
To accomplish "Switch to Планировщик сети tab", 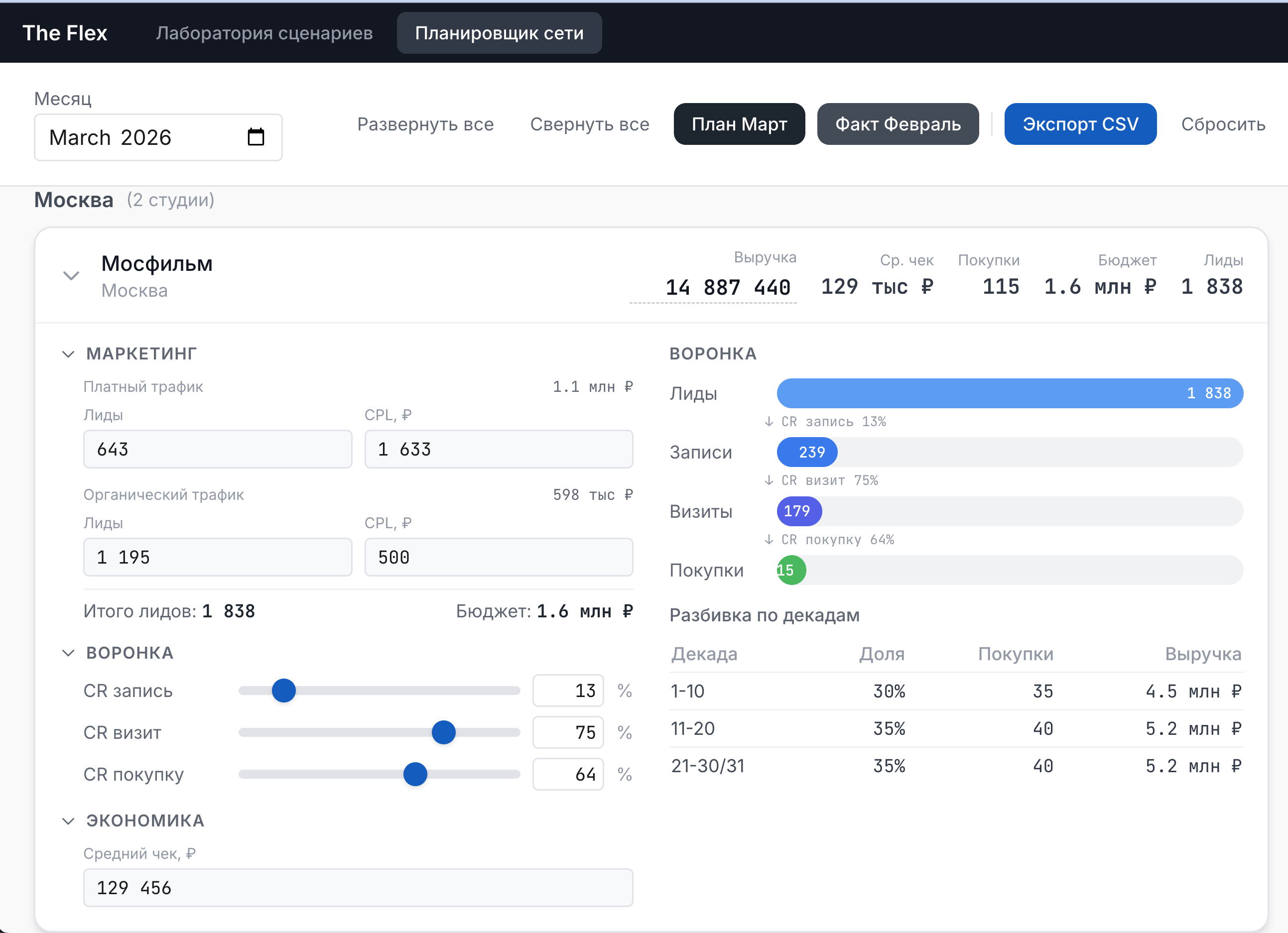I will point(499,33).
